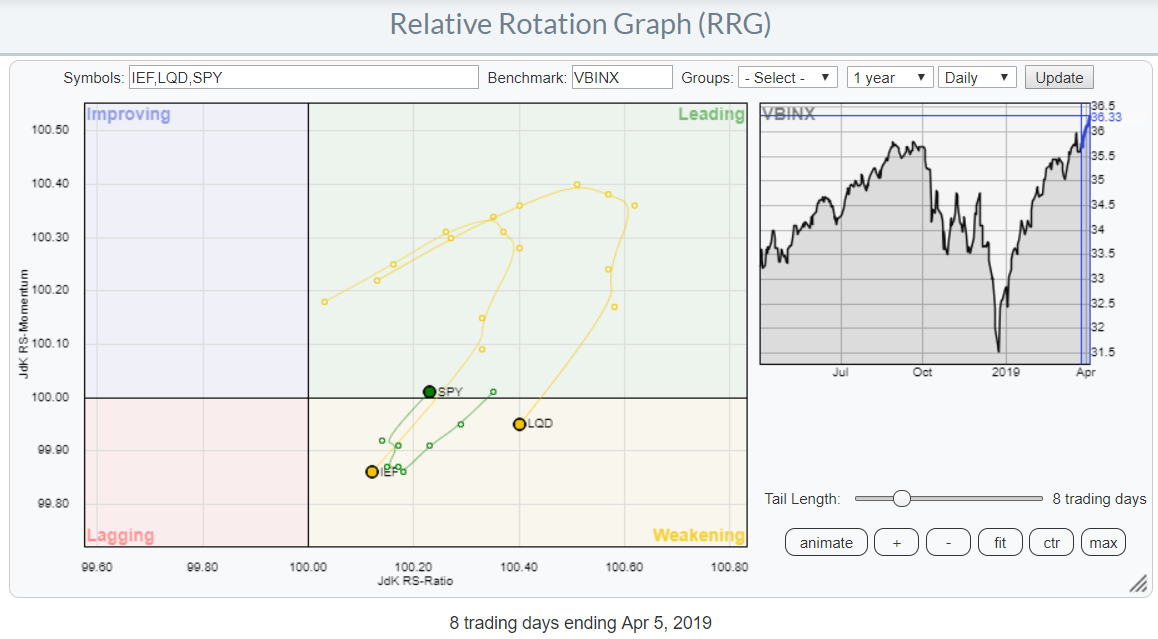This screenshot has width=1158, height=639.
Task: Open the Groups select dropdown
Action: [787, 78]
